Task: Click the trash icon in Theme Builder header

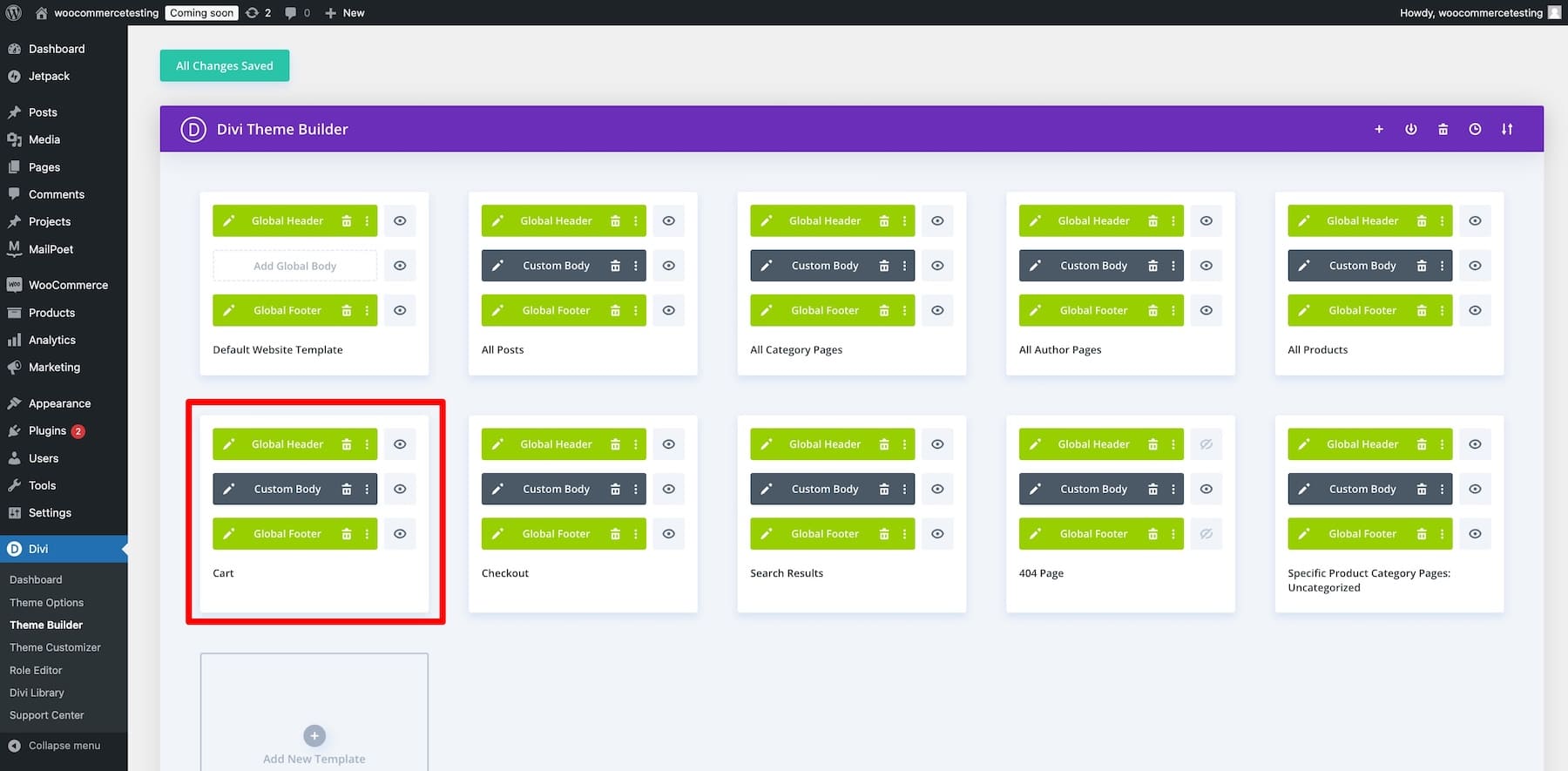Action: [x=1443, y=129]
